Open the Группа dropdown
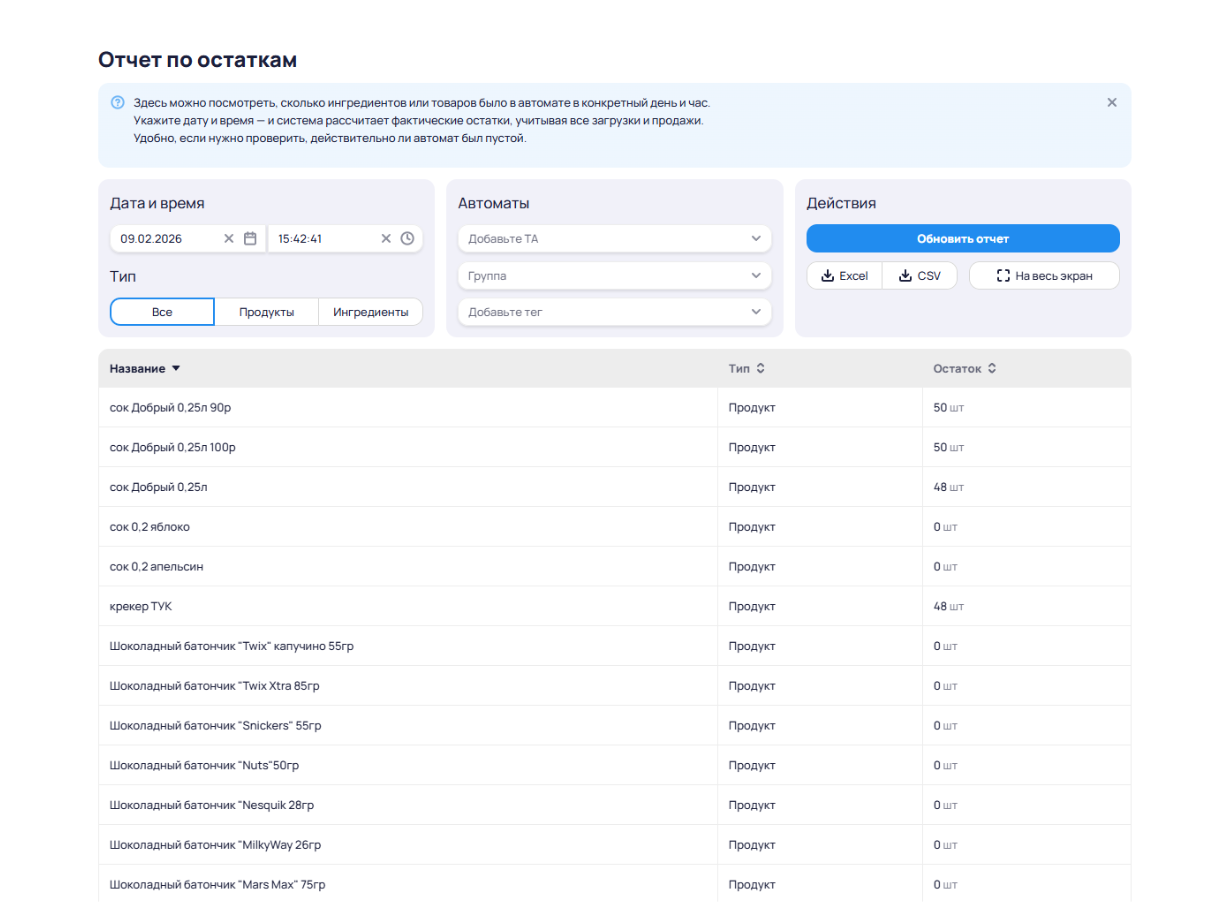Screen dimensions: 1226x916 [x=614, y=276]
